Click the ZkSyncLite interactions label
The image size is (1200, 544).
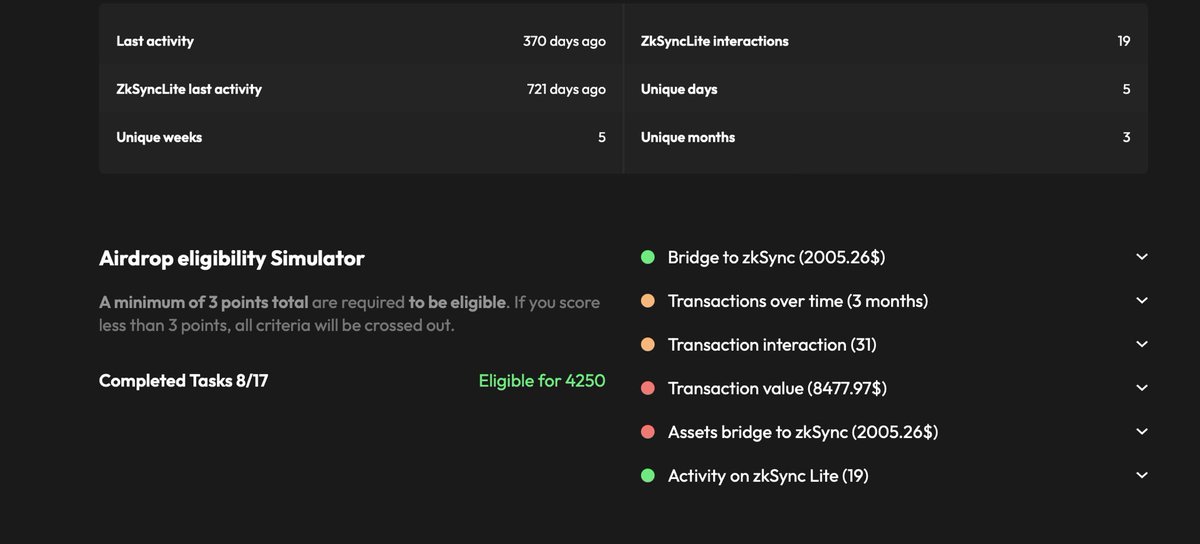point(715,42)
